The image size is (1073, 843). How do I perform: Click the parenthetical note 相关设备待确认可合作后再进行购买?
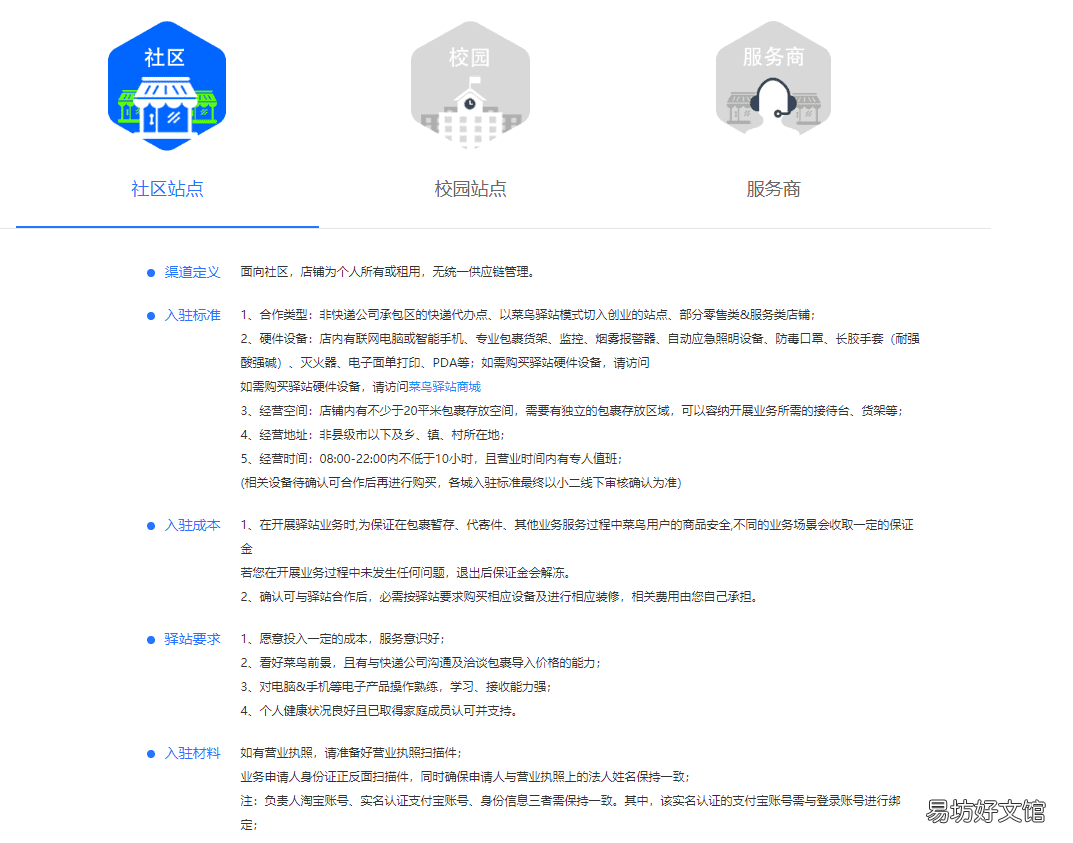461,482
